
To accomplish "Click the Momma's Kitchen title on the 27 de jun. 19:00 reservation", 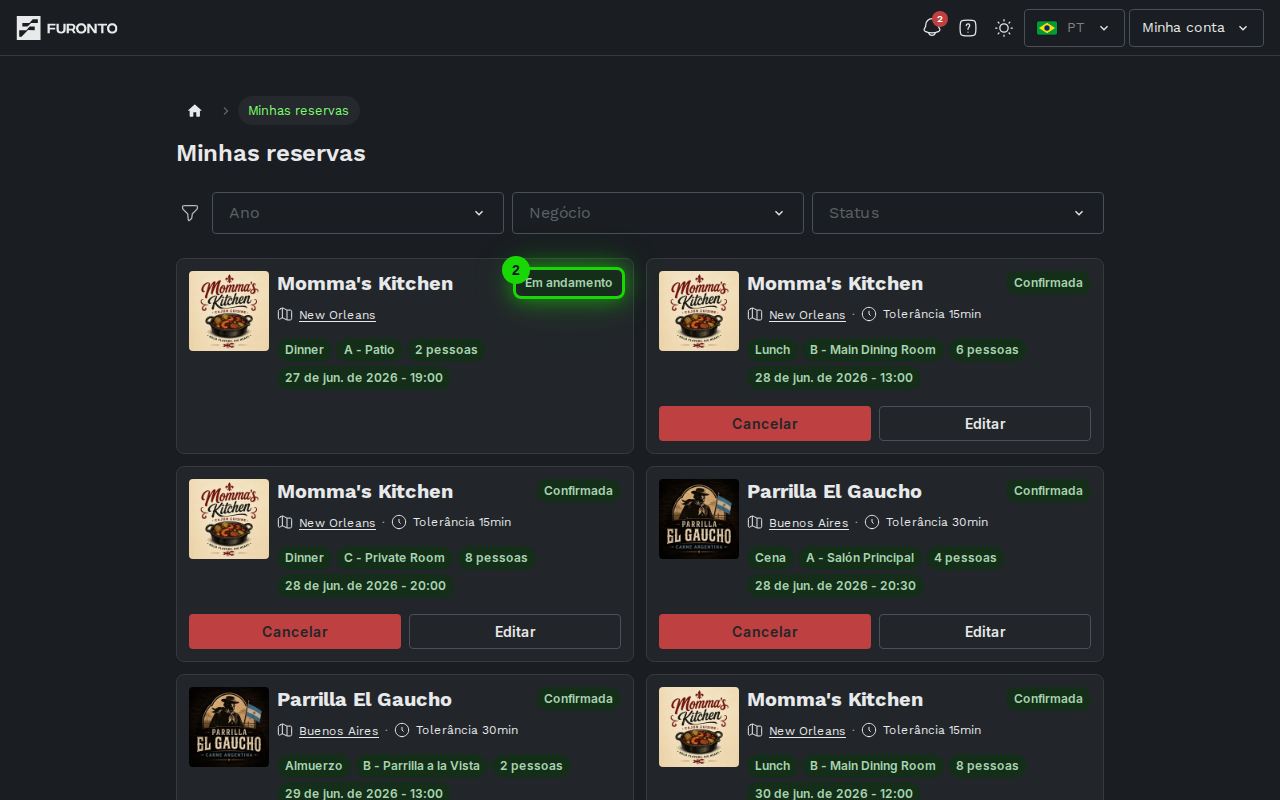I will 365,284.
